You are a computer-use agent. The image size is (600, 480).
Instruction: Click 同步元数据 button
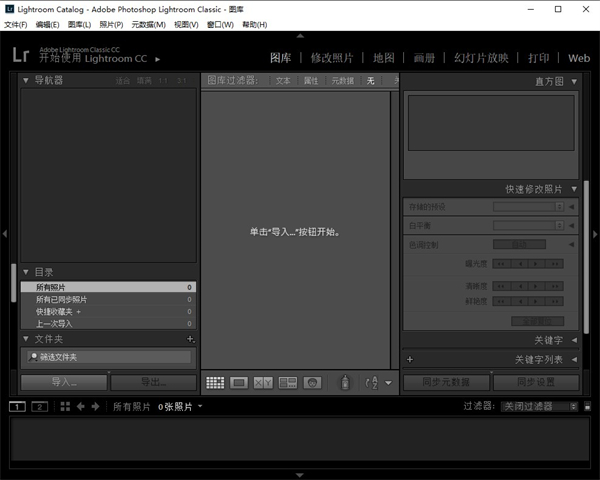pos(446,382)
